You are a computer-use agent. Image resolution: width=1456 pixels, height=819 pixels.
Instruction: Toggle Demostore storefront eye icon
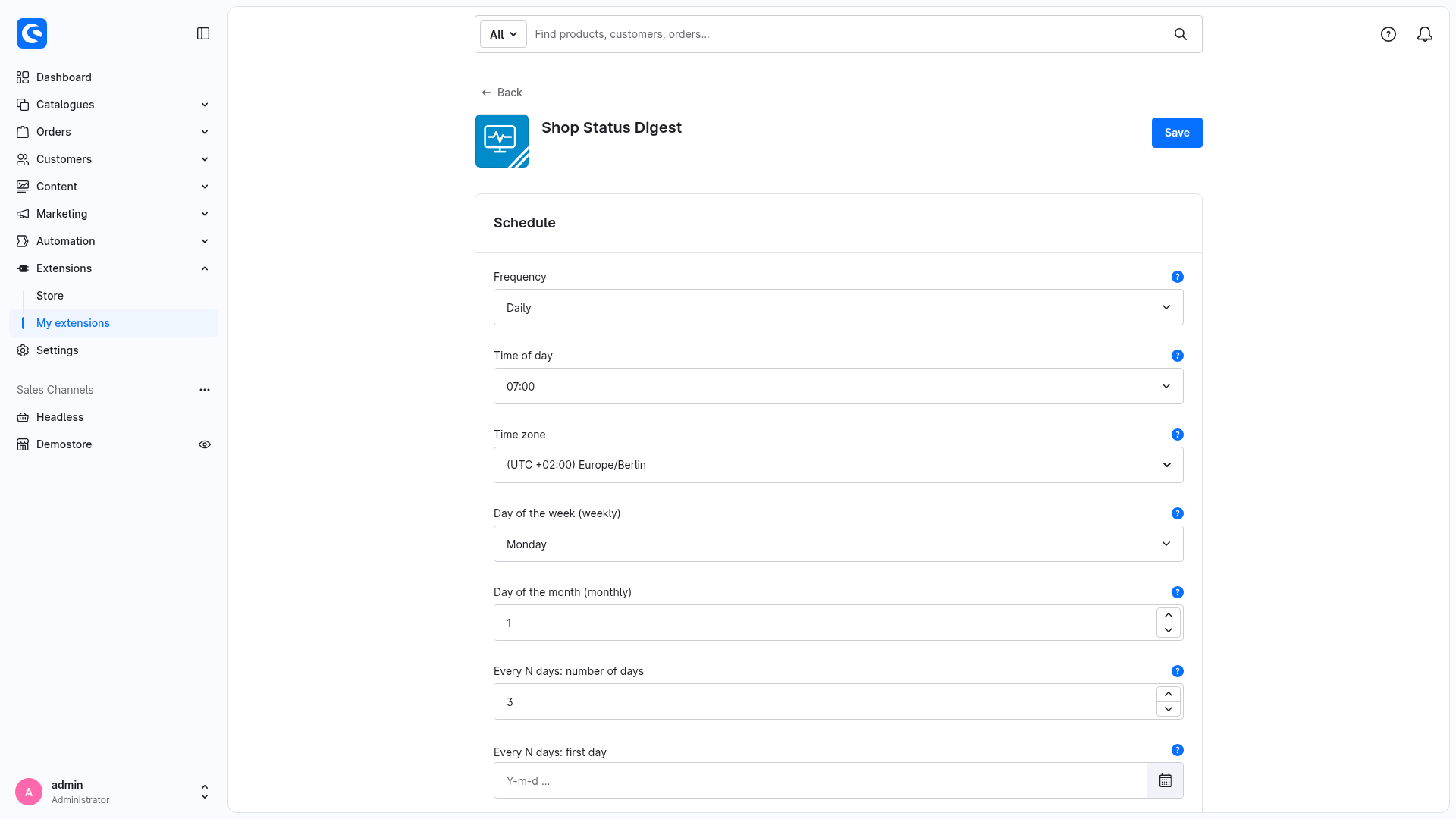coord(205,444)
